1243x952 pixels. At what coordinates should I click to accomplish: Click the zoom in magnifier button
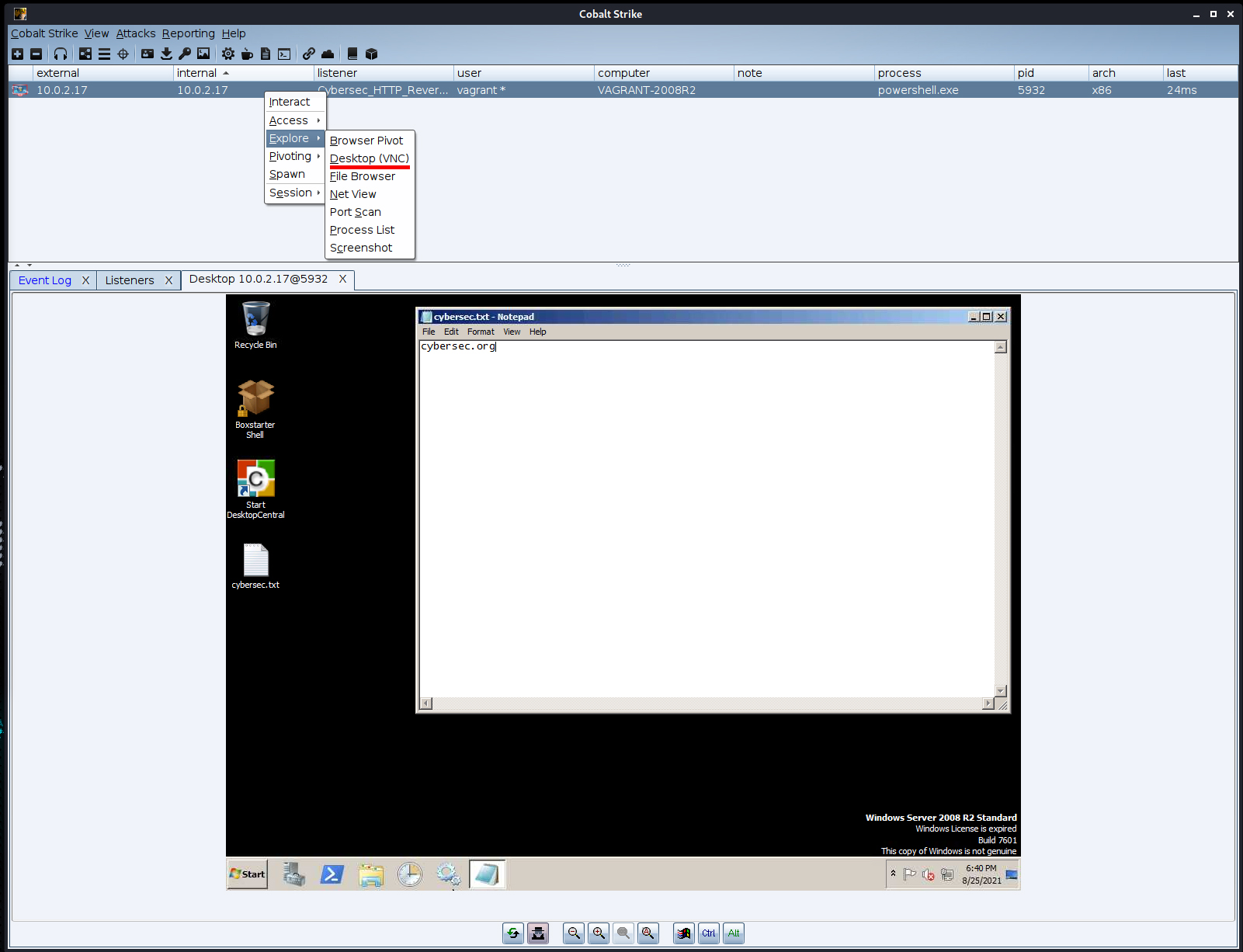point(599,933)
